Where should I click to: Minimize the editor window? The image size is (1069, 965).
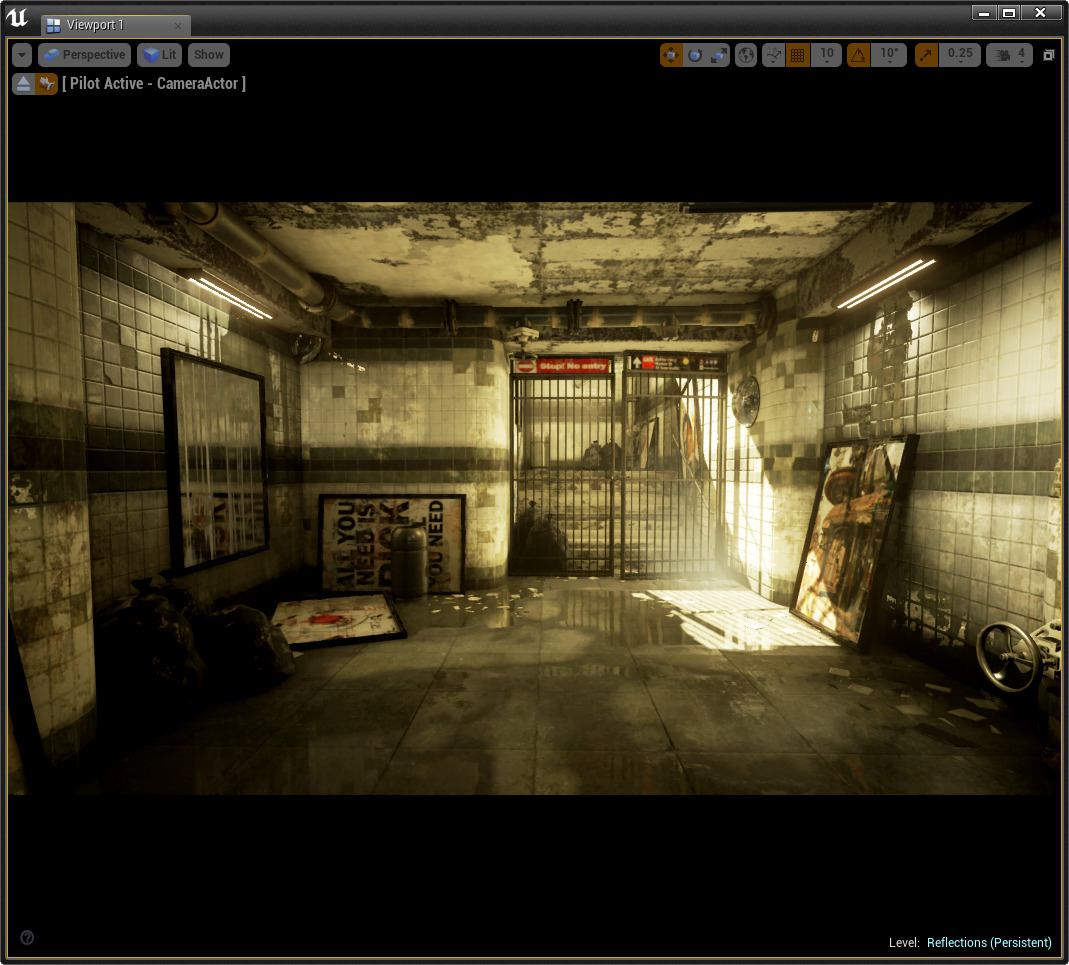pyautogui.click(x=984, y=13)
